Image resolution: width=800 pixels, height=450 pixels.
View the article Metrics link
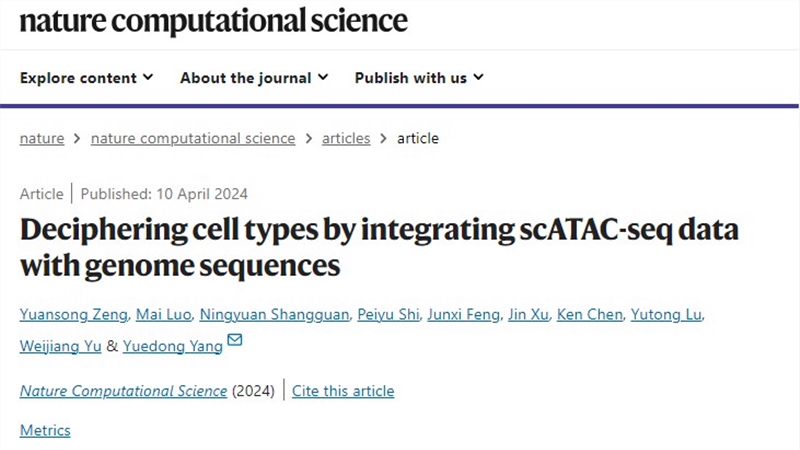(45, 430)
